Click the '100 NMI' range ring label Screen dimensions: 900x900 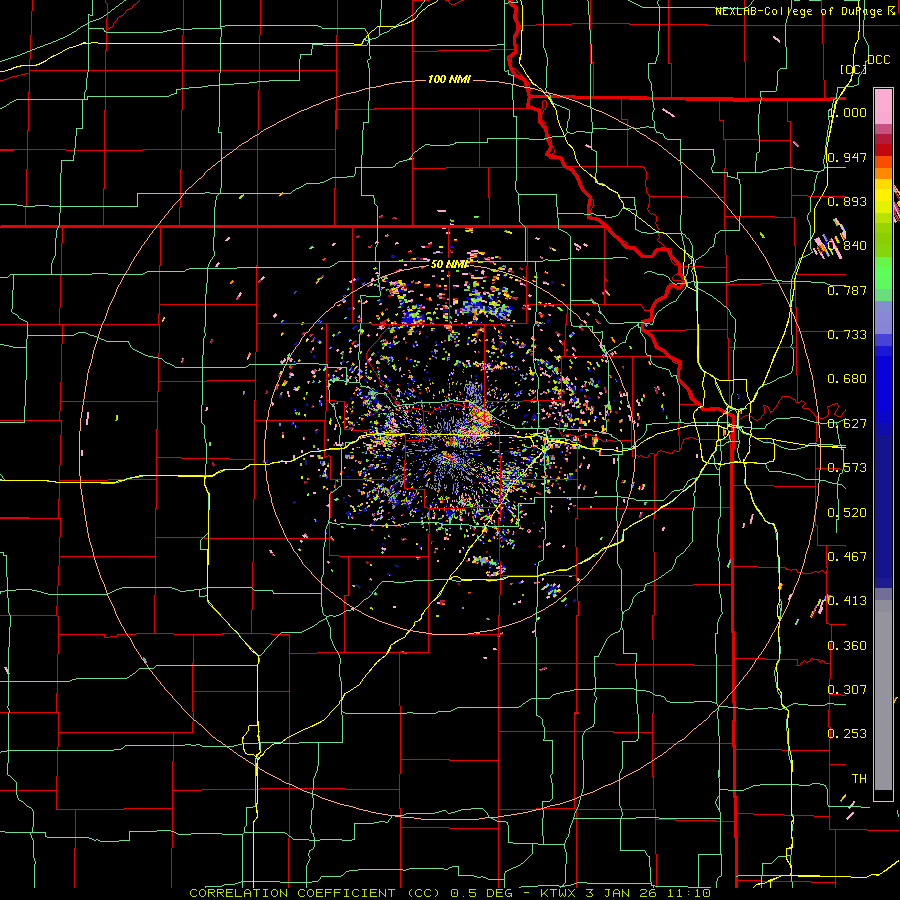point(449,79)
